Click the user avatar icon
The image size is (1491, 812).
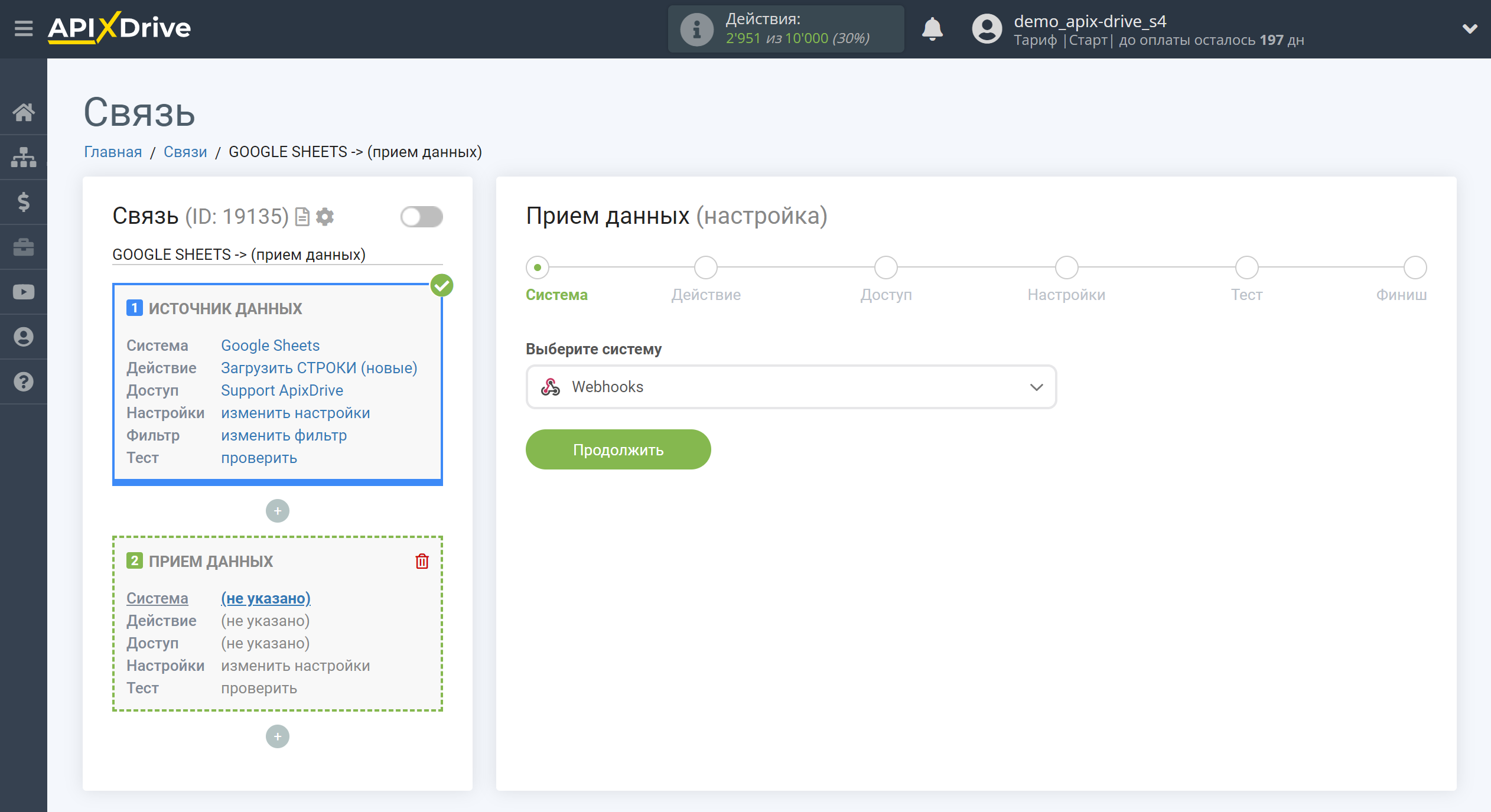click(x=987, y=29)
